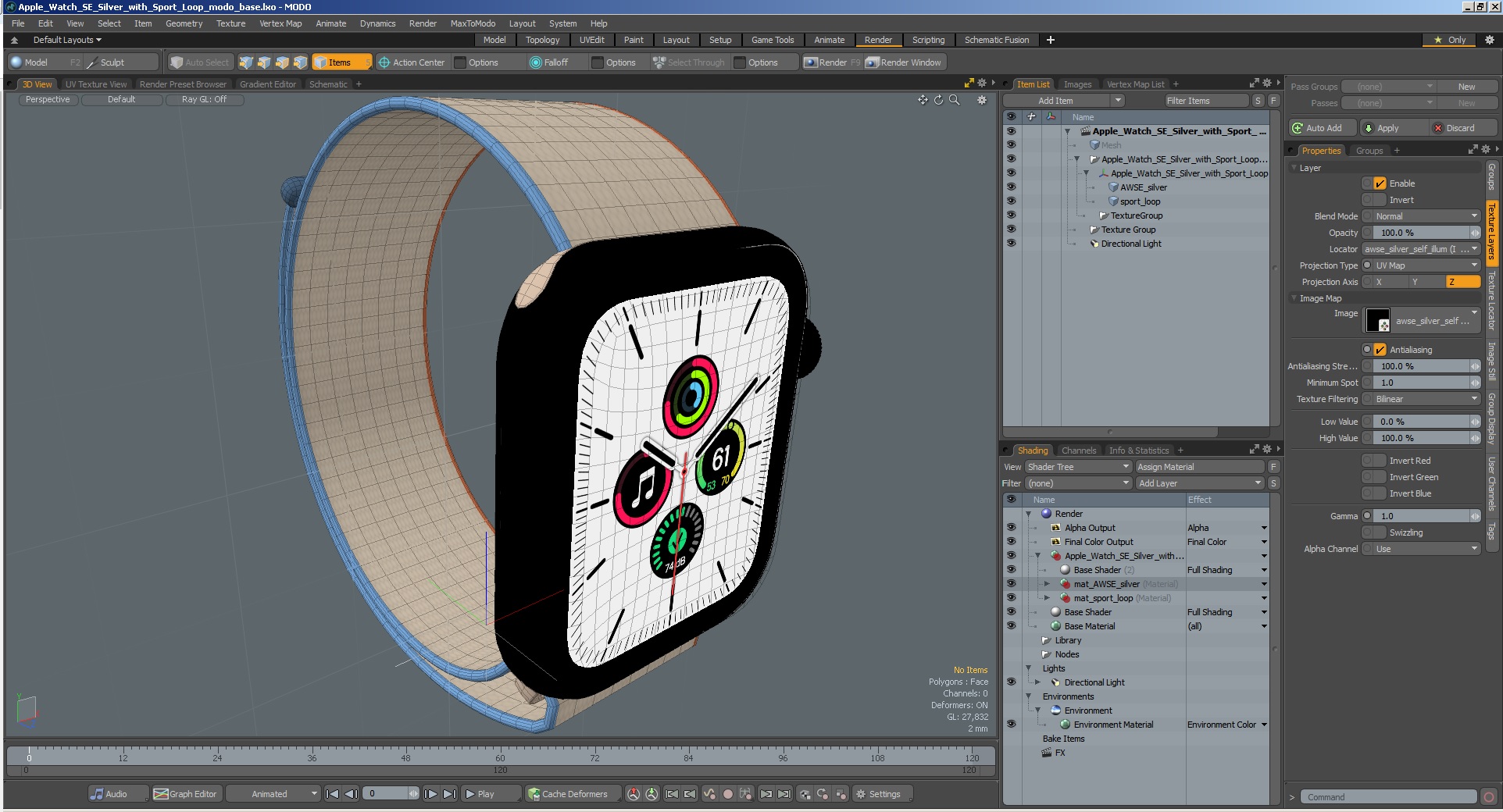Toggle Invert Green checkbox
Viewport: 1503px width, 812px height.
[1380, 477]
